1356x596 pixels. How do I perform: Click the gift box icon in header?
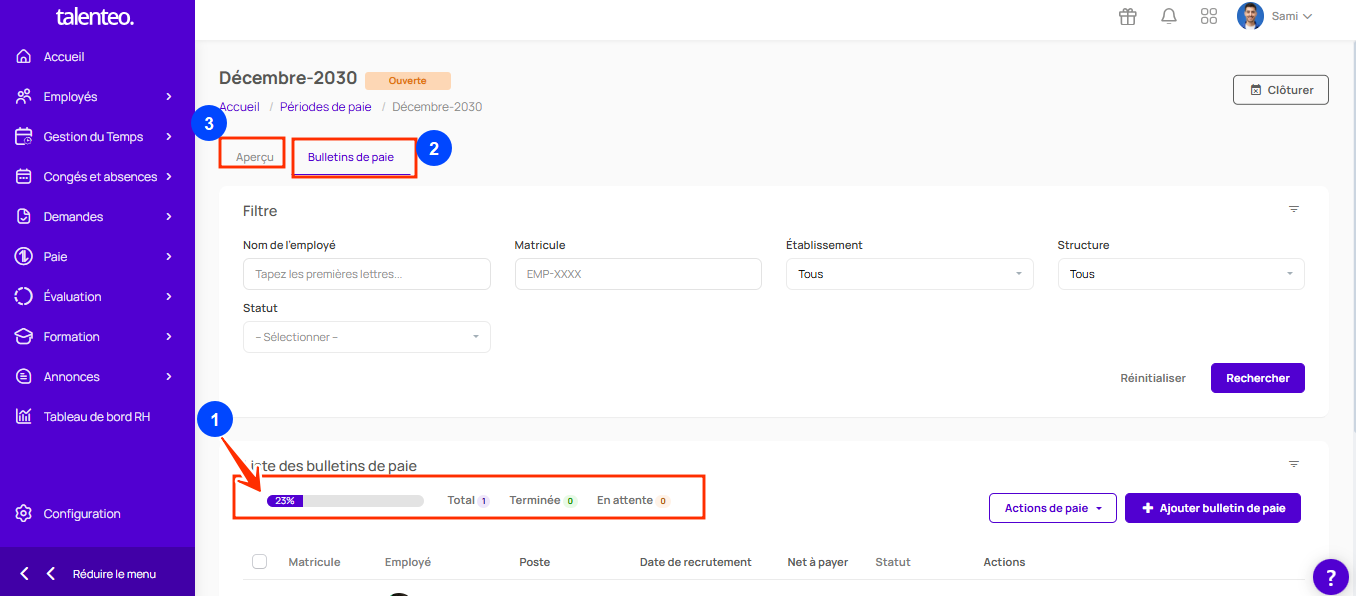[1128, 16]
